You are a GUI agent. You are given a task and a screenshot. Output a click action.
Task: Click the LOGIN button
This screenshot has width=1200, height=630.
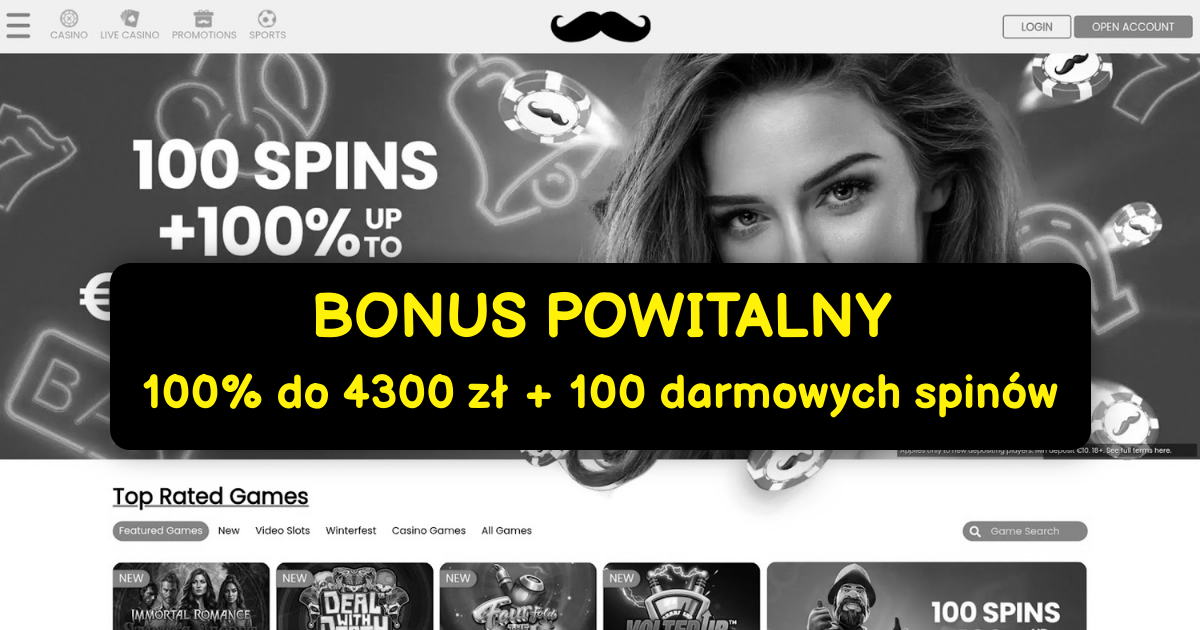click(x=1037, y=27)
